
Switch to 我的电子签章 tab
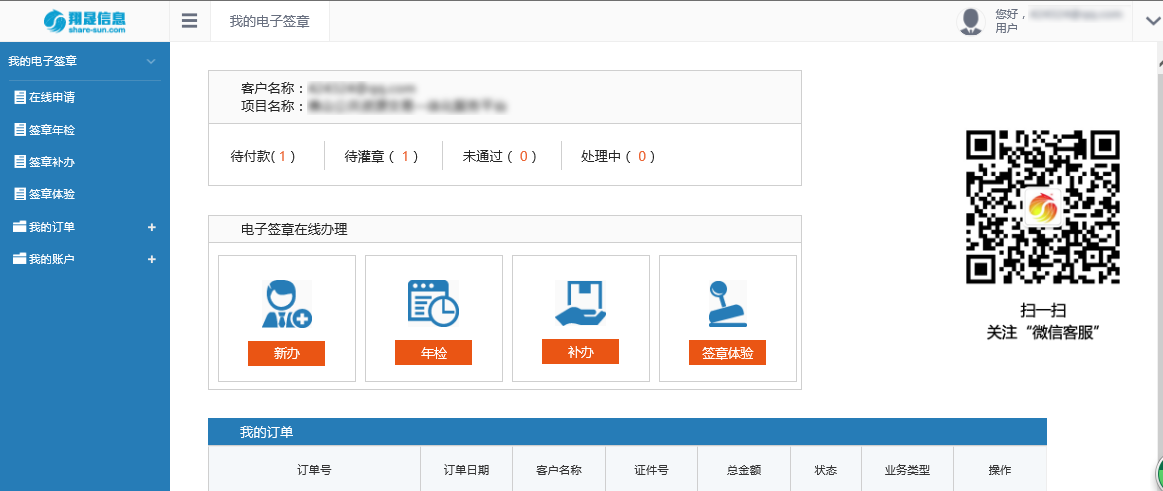(269, 22)
